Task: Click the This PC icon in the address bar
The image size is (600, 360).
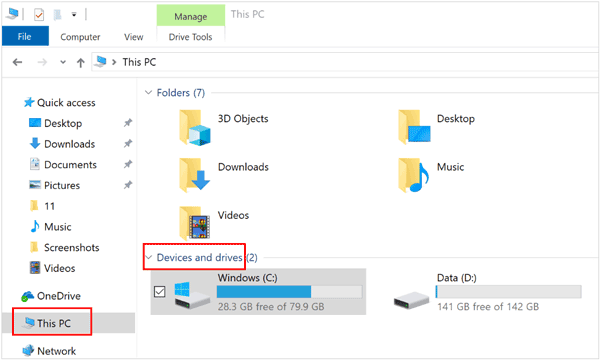Action: pos(101,61)
